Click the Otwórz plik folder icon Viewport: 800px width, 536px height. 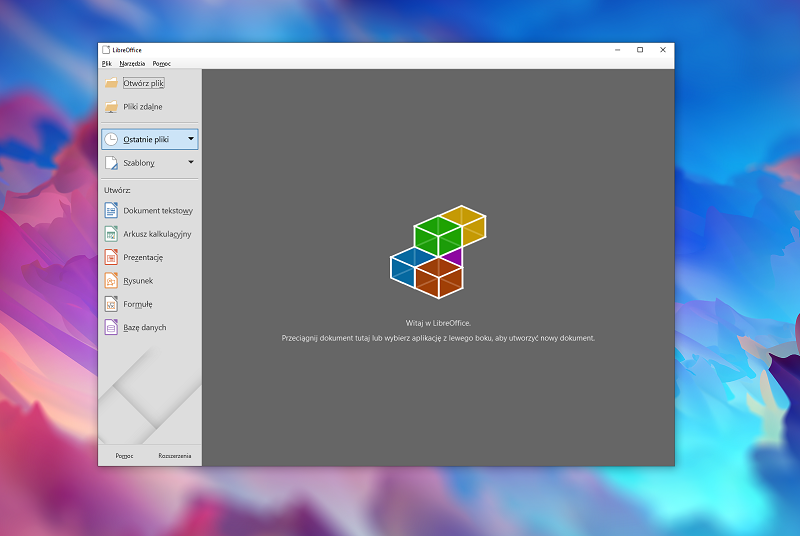pos(111,83)
